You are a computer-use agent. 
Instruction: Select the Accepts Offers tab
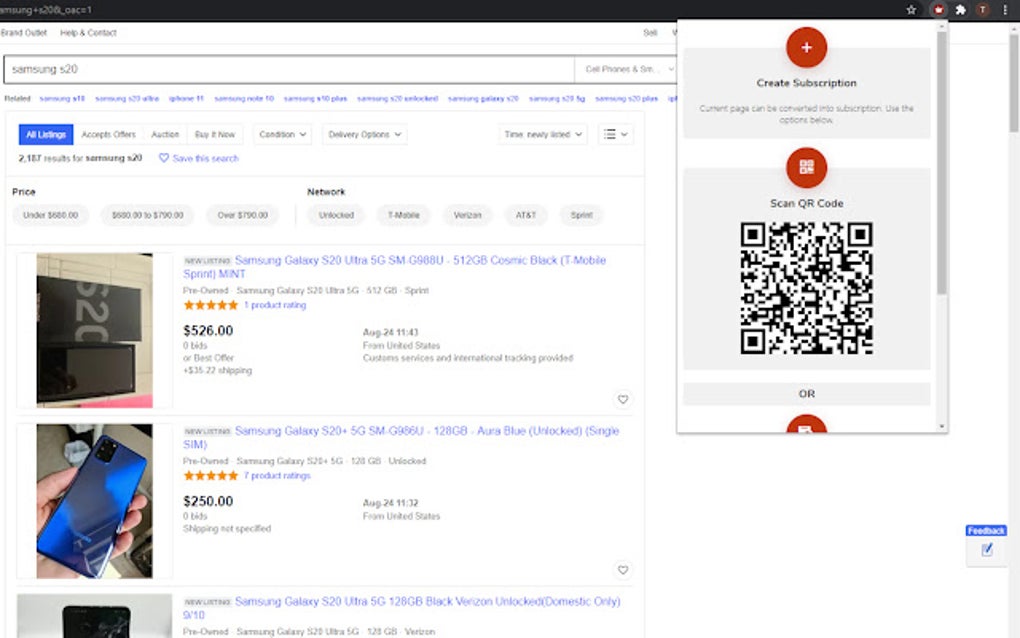(x=109, y=135)
